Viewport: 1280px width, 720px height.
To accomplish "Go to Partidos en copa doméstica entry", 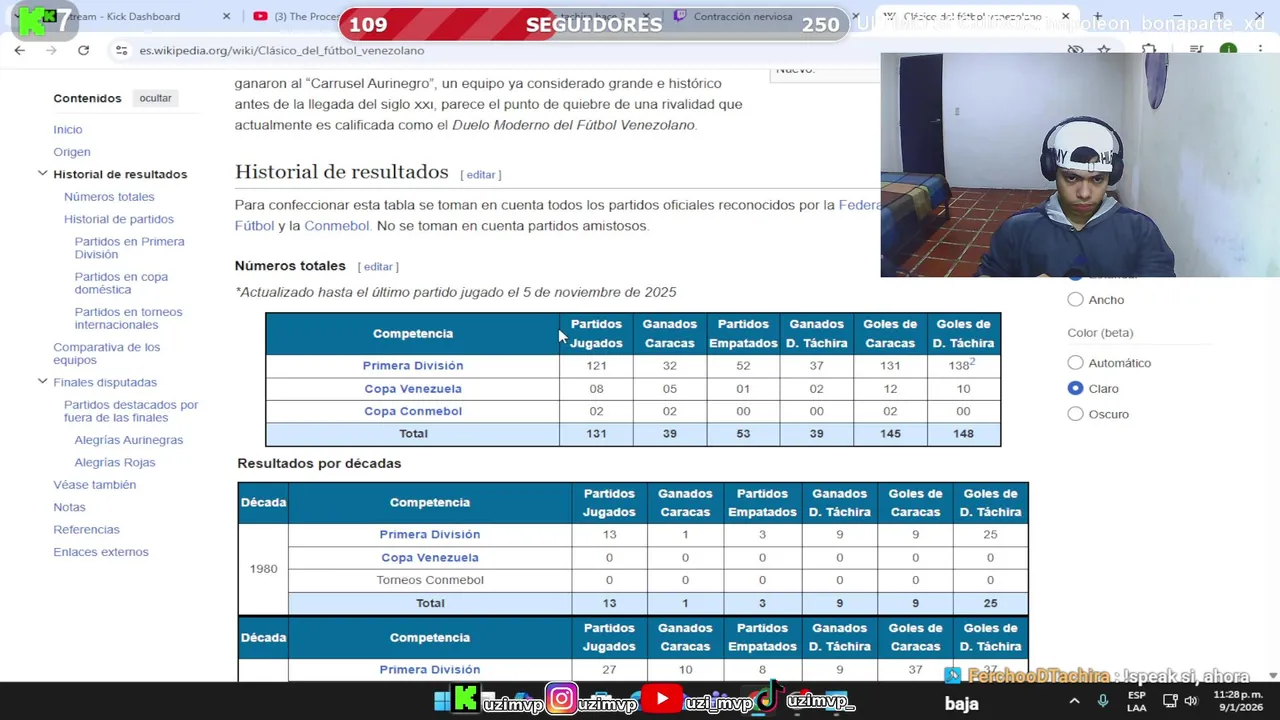I will click(x=121, y=283).
